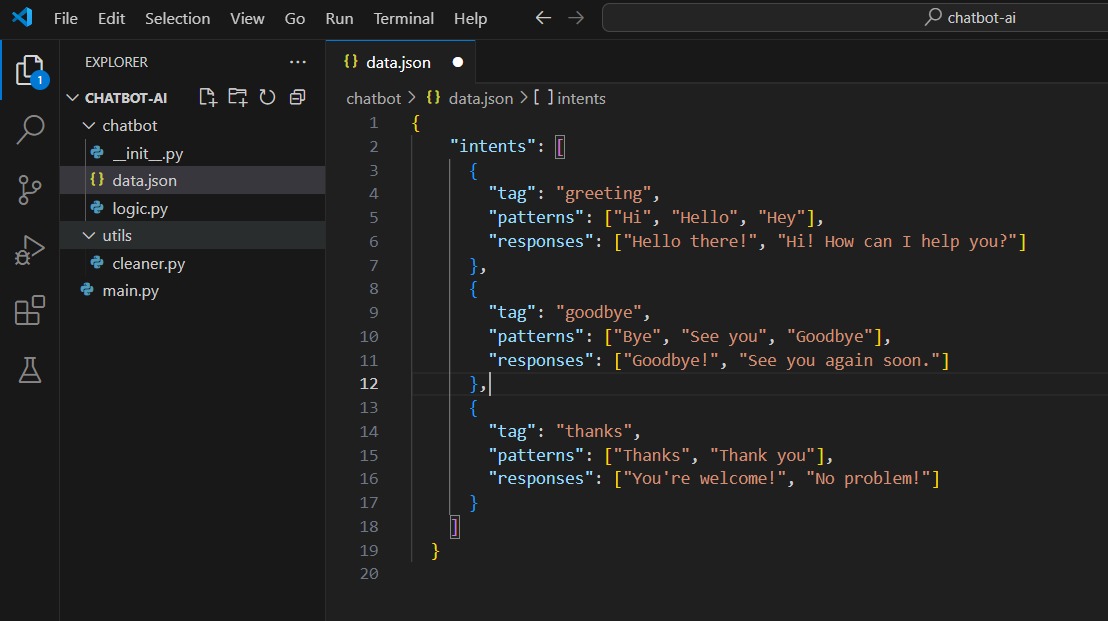Select data.json in the file tree

(145, 180)
